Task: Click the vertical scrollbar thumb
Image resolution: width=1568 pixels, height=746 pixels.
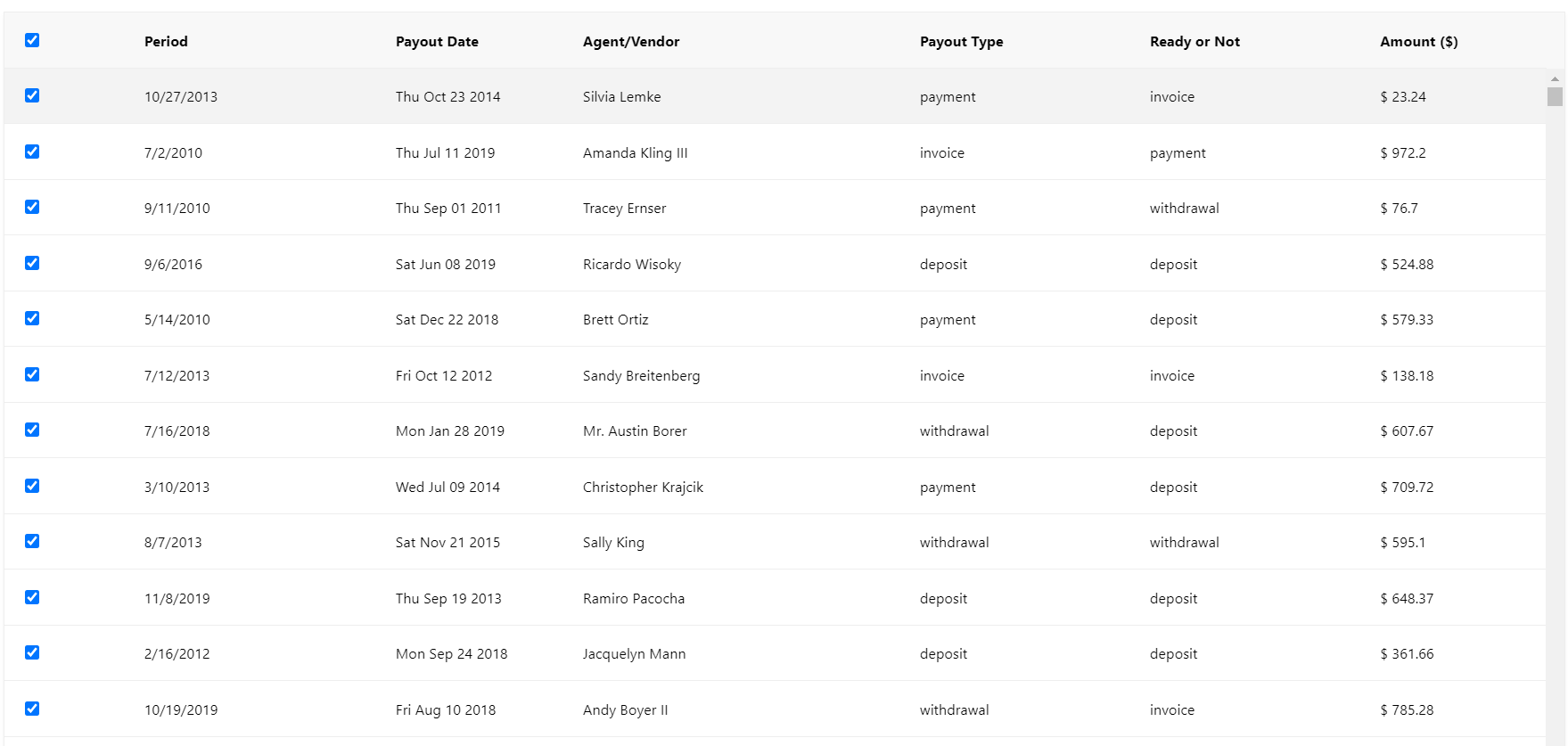Action: pos(1555,96)
